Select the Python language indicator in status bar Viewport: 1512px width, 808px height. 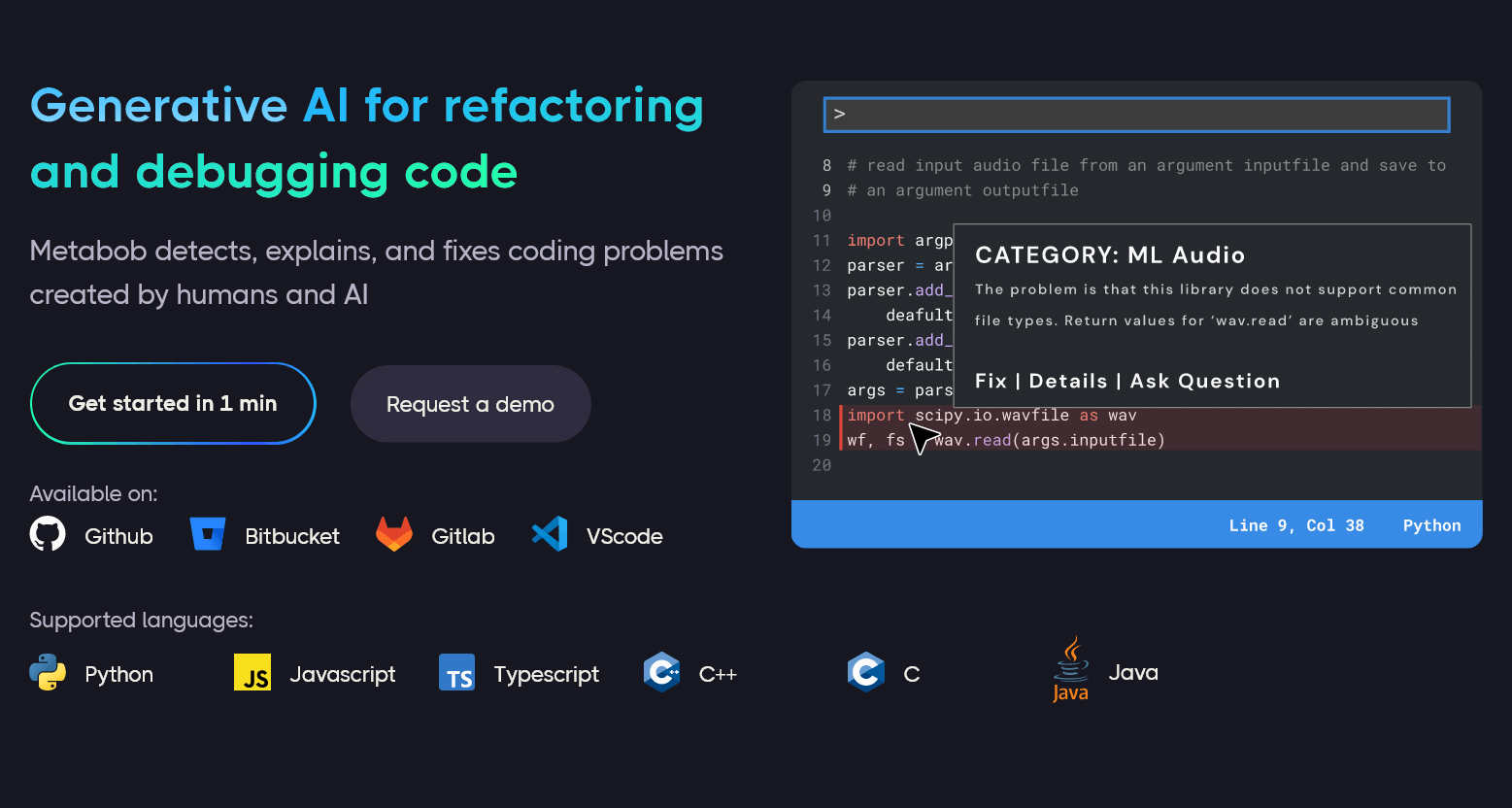[1431, 524]
